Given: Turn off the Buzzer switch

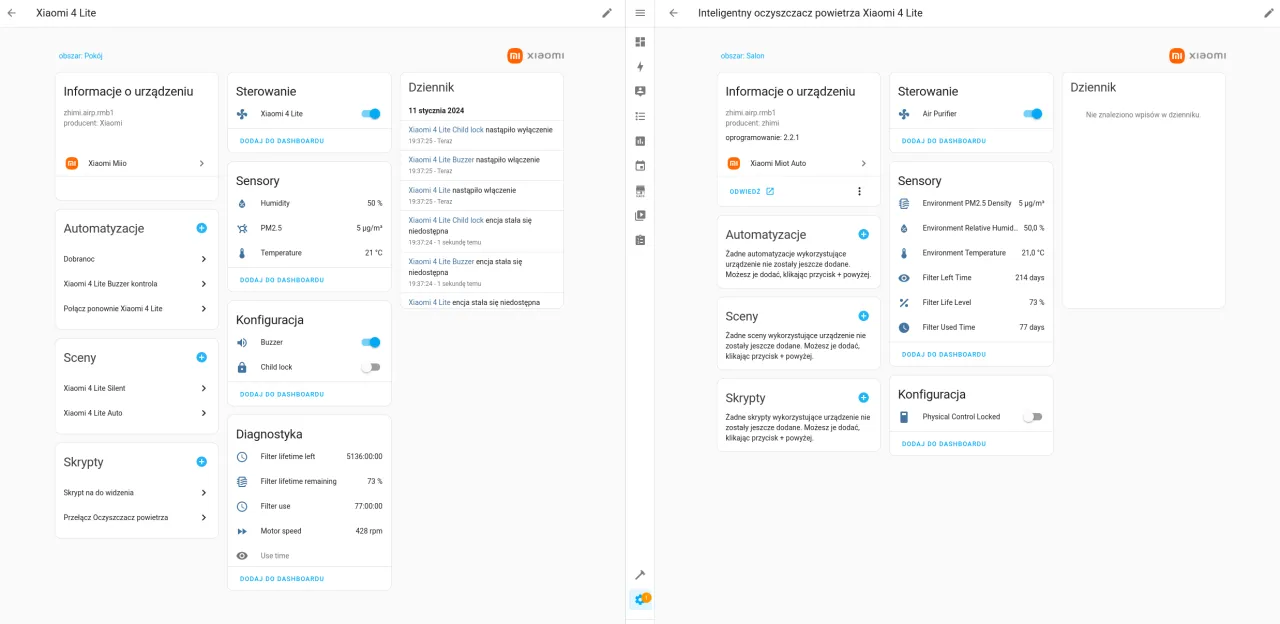Looking at the screenshot, I should [370, 342].
